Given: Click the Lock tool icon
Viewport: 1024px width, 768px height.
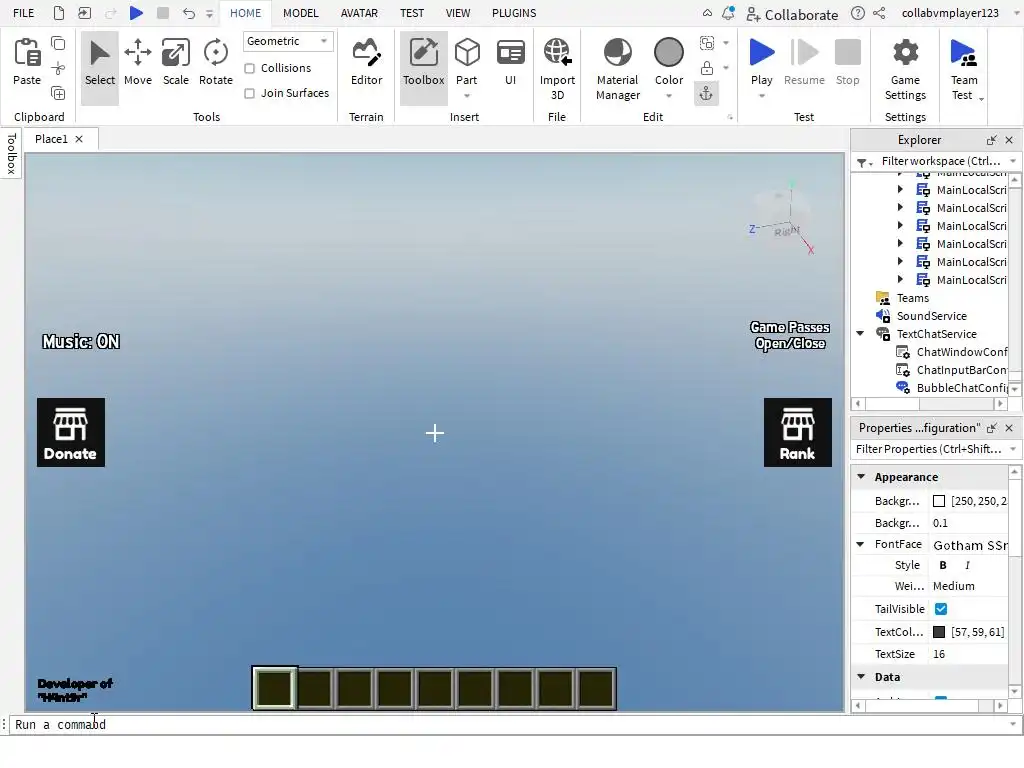Looking at the screenshot, I should (x=707, y=68).
